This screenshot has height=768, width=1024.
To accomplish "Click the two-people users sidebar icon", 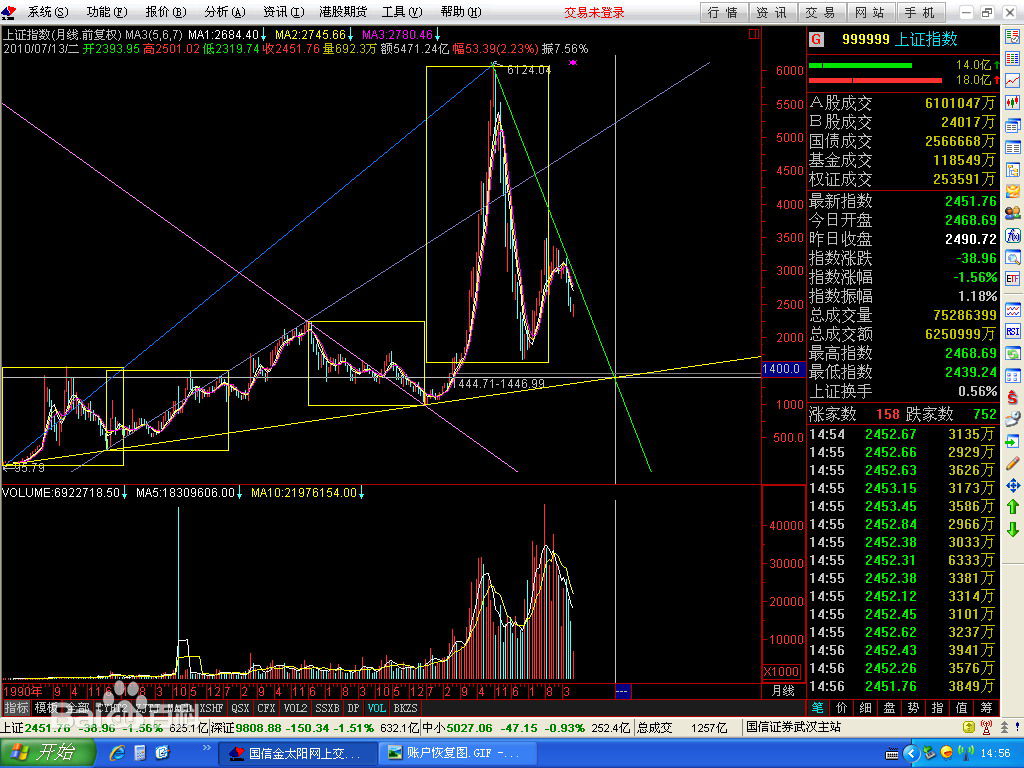I will 1013,213.
